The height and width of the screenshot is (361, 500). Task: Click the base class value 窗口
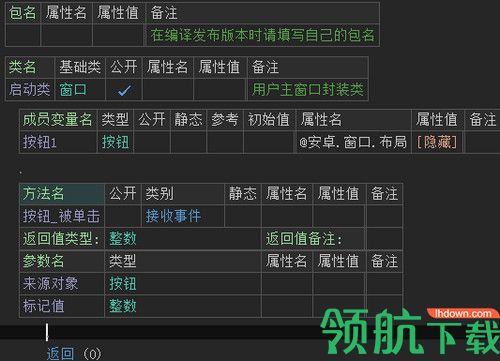73,90
